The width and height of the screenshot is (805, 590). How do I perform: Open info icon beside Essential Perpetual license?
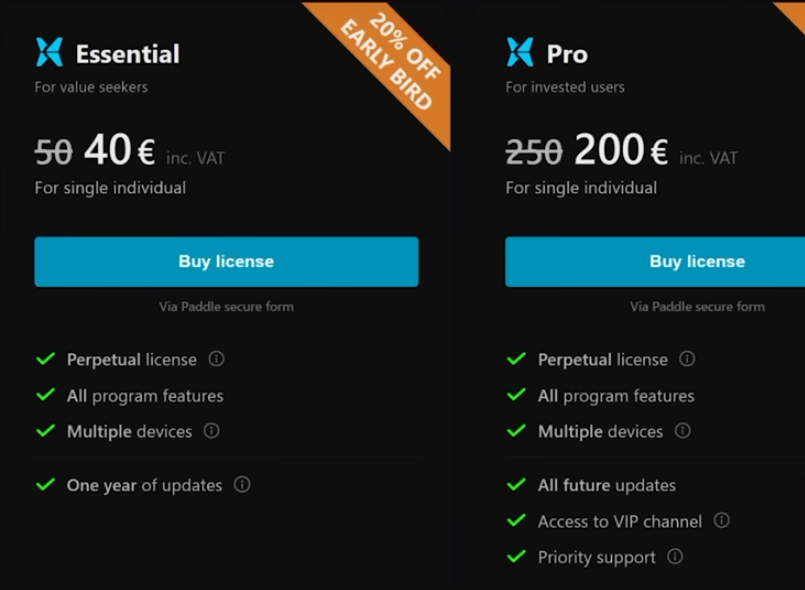point(216,359)
